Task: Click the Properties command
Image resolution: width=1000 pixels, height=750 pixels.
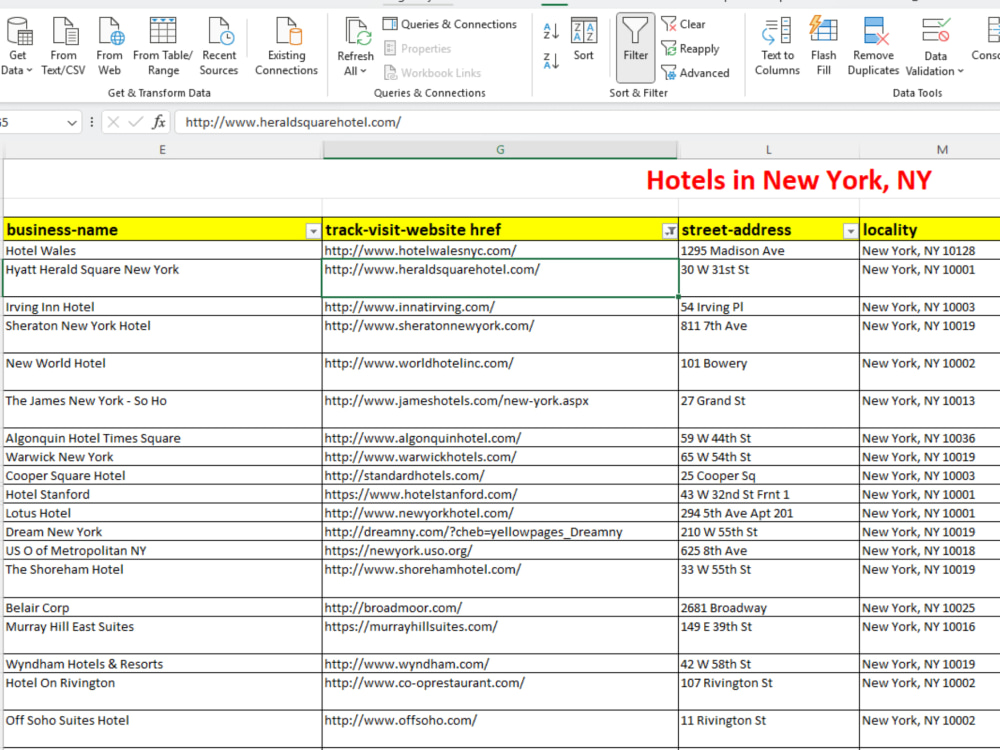Action: [x=418, y=48]
